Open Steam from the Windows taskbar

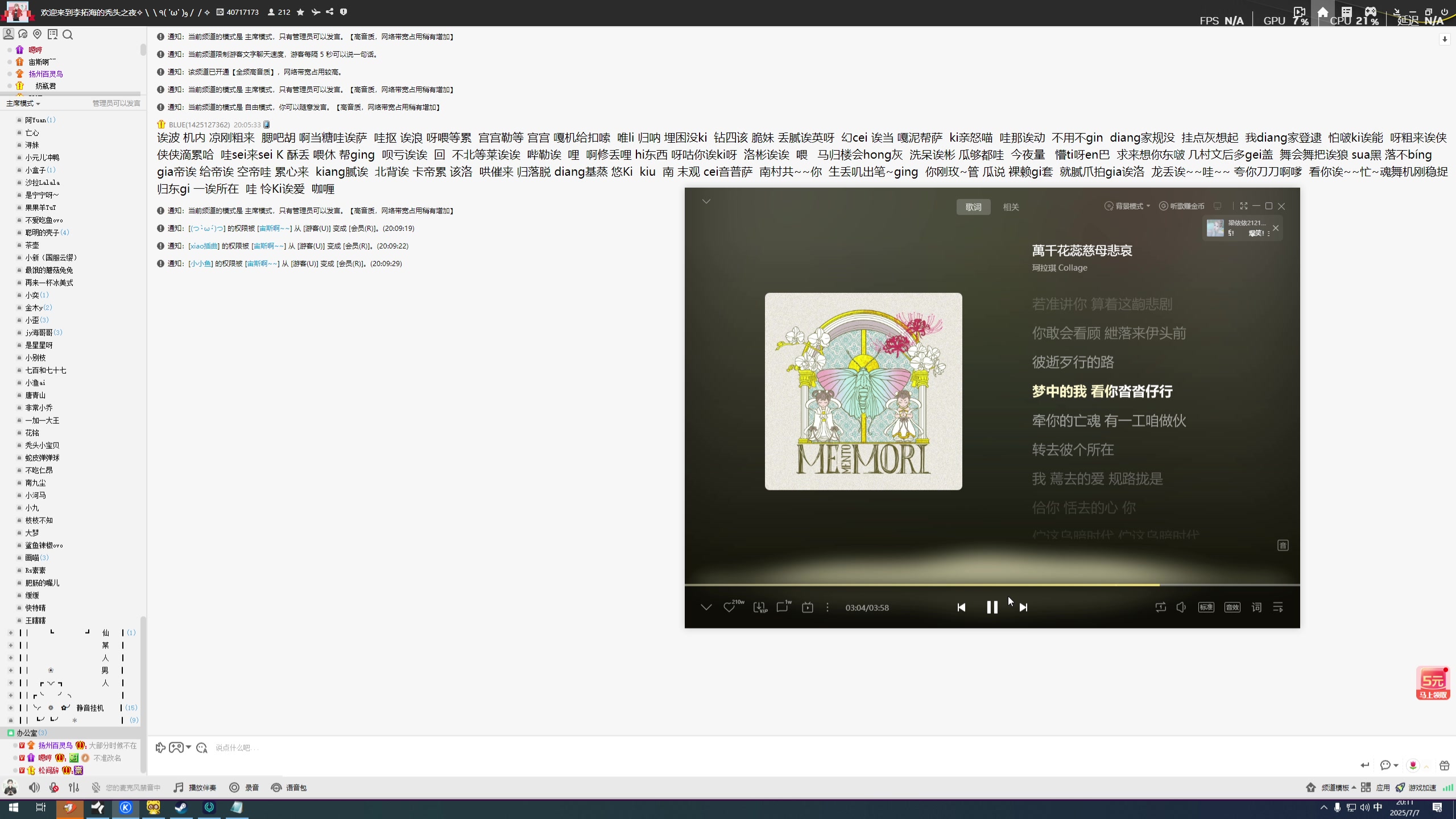click(x=181, y=808)
